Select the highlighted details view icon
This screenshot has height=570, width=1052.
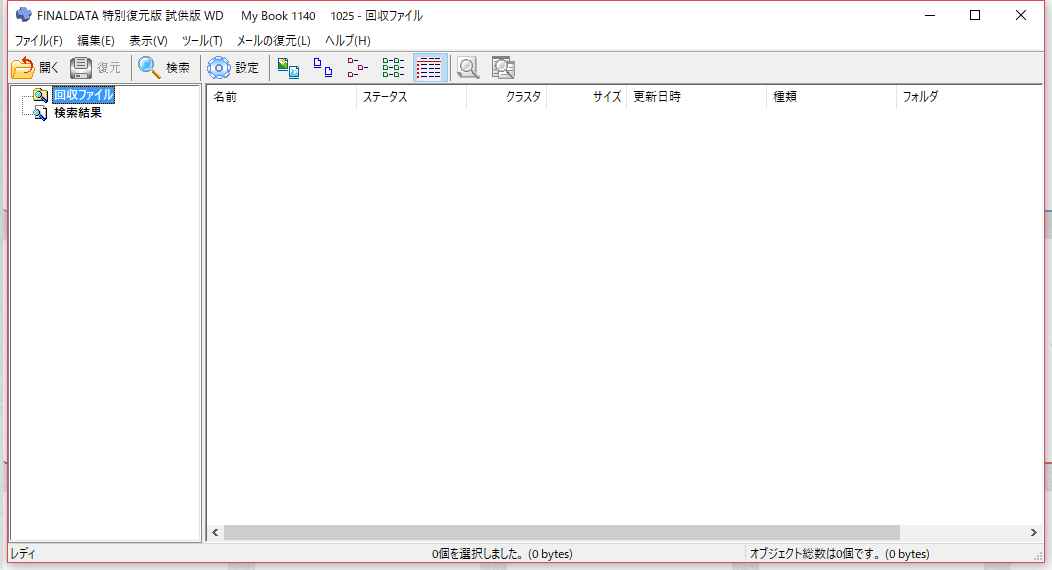point(429,68)
